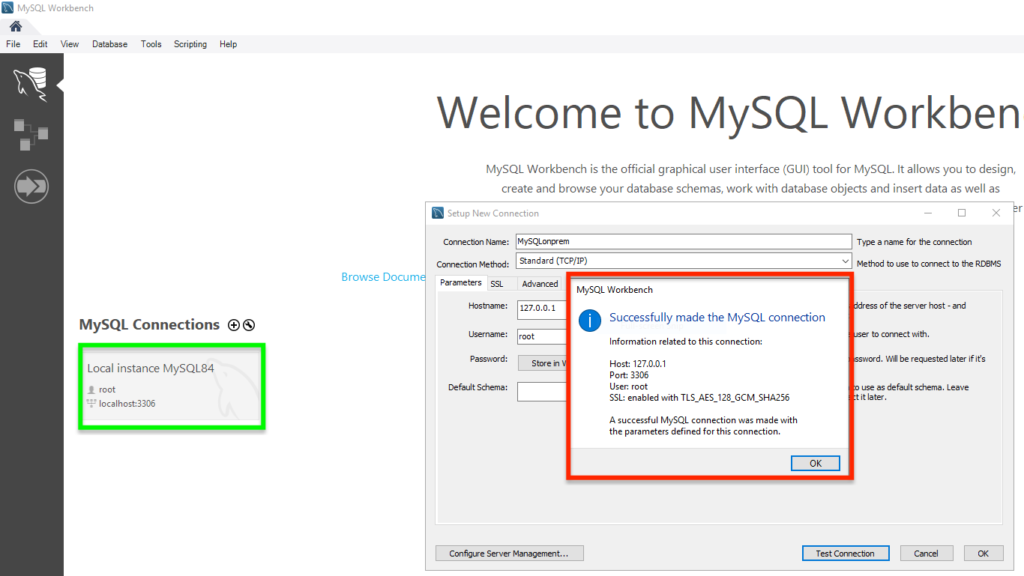
Task: Open Local instance MySQL84 connection tile
Action: pyautogui.click(x=172, y=387)
